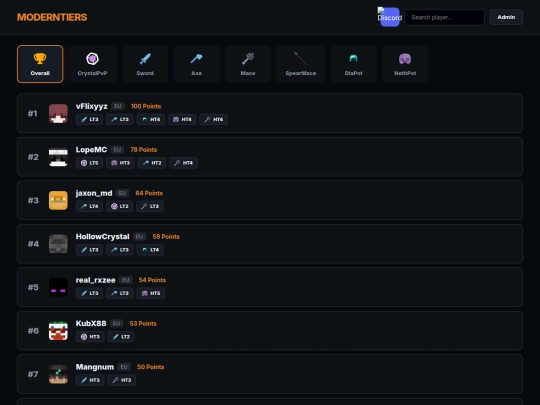Click the MODERNTIERS logo
This screenshot has height=405, width=540.
coord(52,17)
